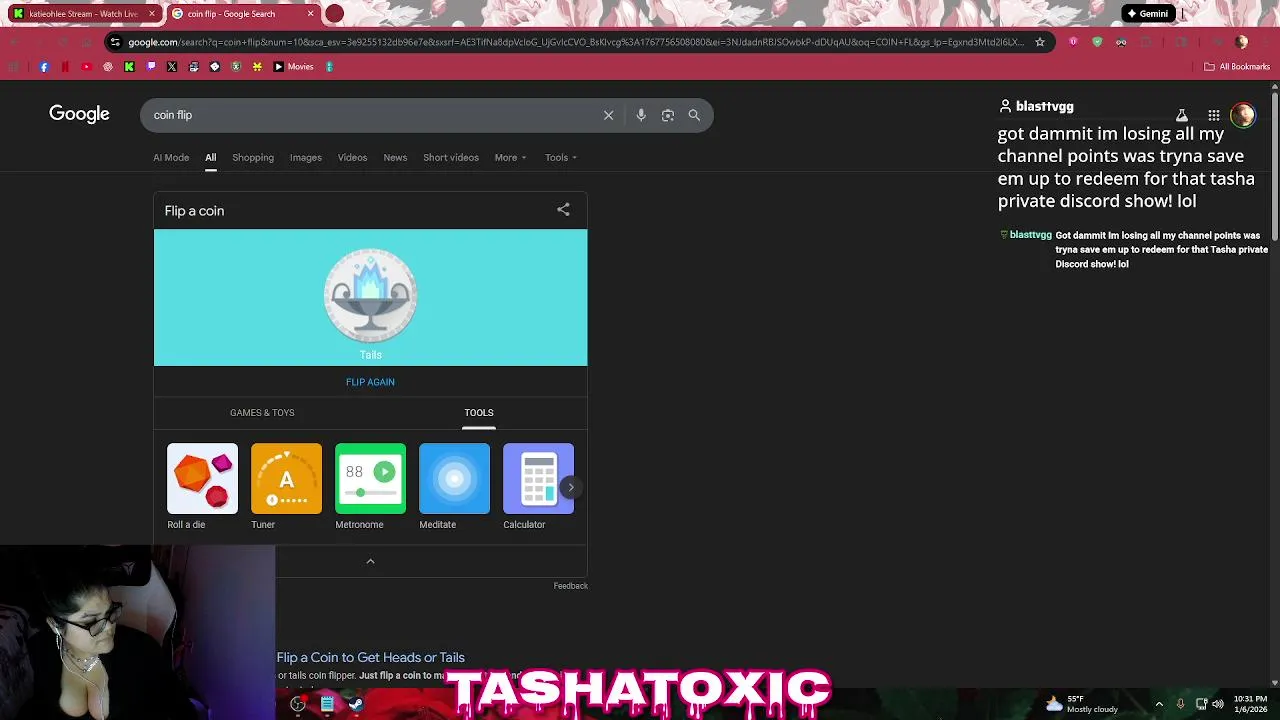
Task: Switch to katieohlee Stream browser tab
Action: click(84, 14)
